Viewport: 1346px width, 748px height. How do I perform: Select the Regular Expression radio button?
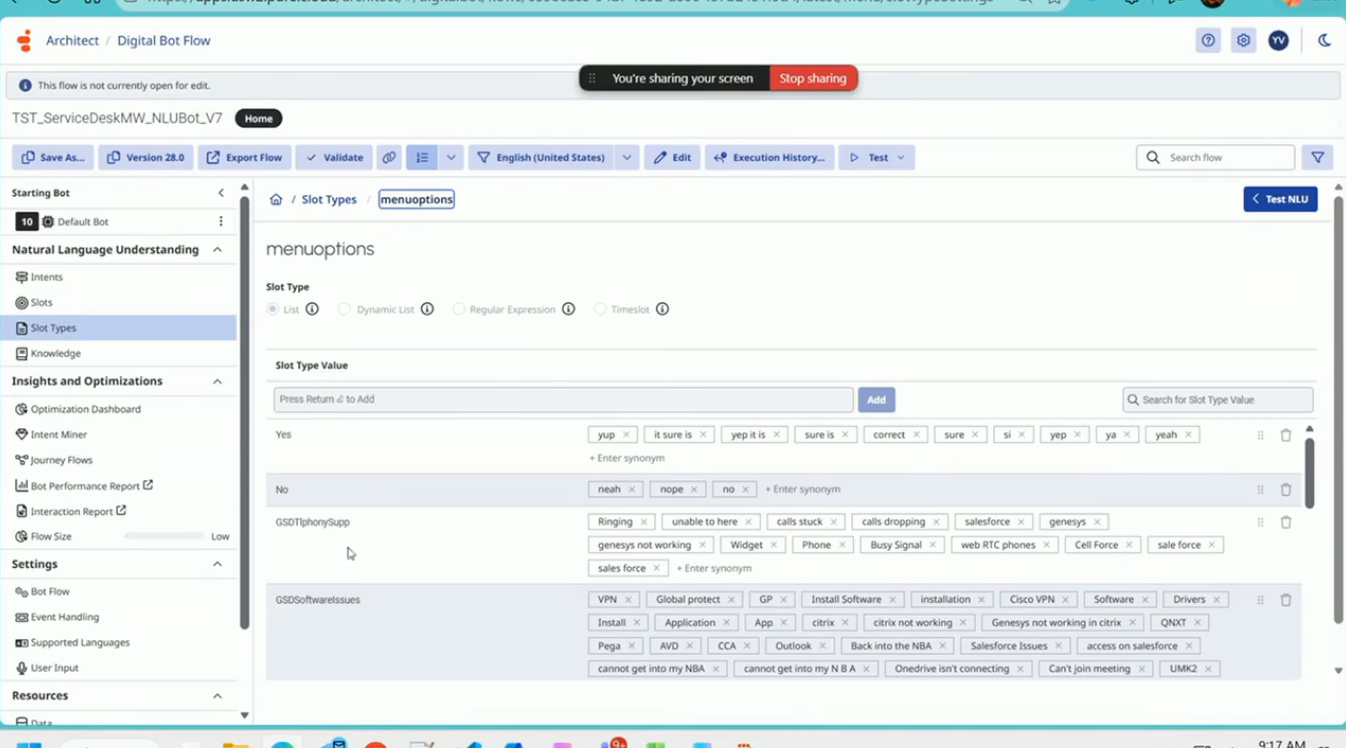[459, 309]
